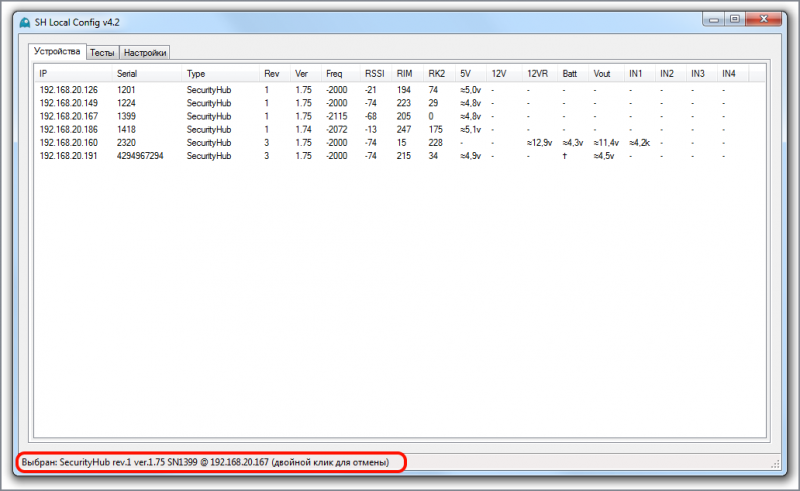Switch to the Тесты tab

[x=102, y=53]
